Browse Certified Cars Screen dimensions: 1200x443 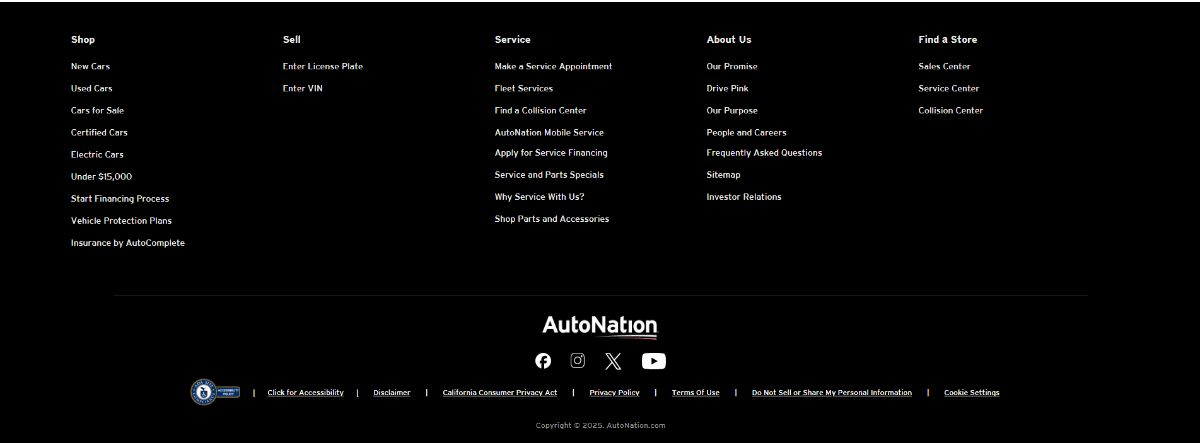(x=99, y=133)
